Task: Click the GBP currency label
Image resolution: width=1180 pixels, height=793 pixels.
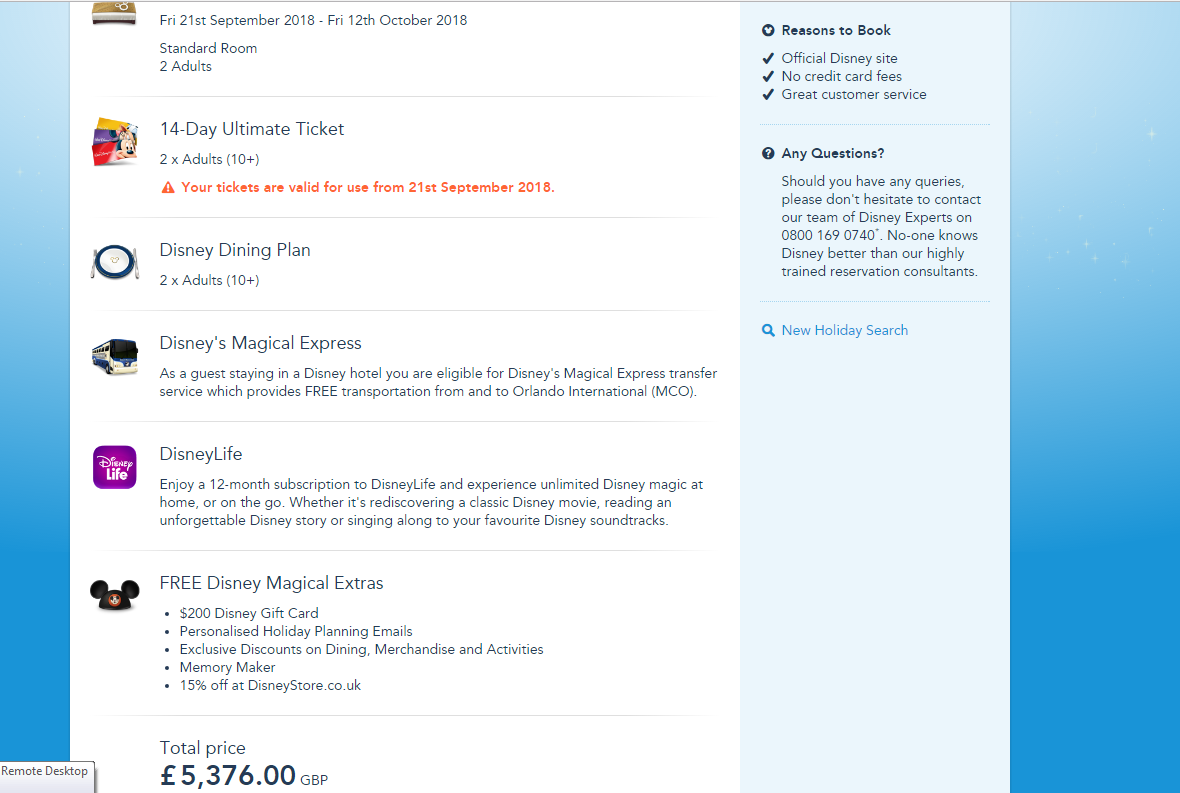Action: pos(314,780)
